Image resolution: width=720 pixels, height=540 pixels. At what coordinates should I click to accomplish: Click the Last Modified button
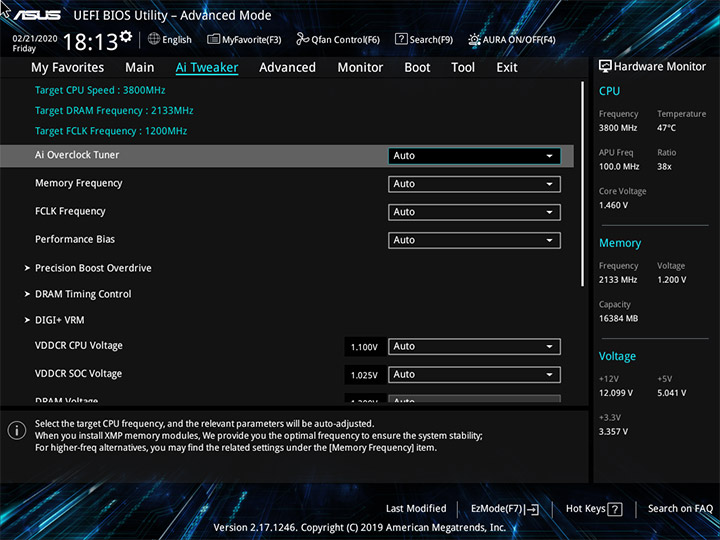click(416, 508)
